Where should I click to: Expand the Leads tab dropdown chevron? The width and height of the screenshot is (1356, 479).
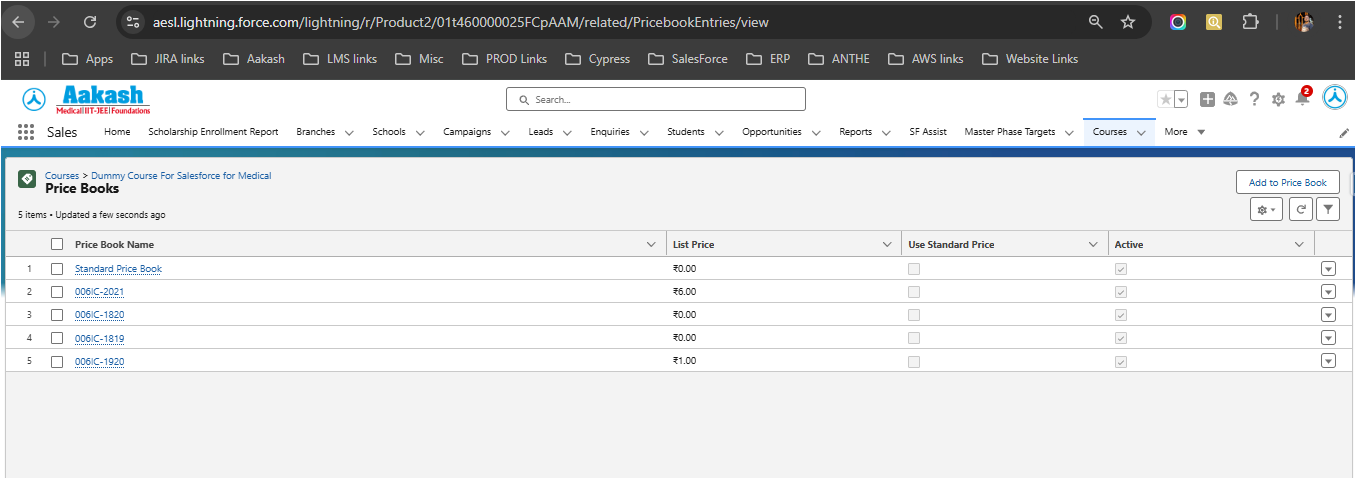[567, 133]
